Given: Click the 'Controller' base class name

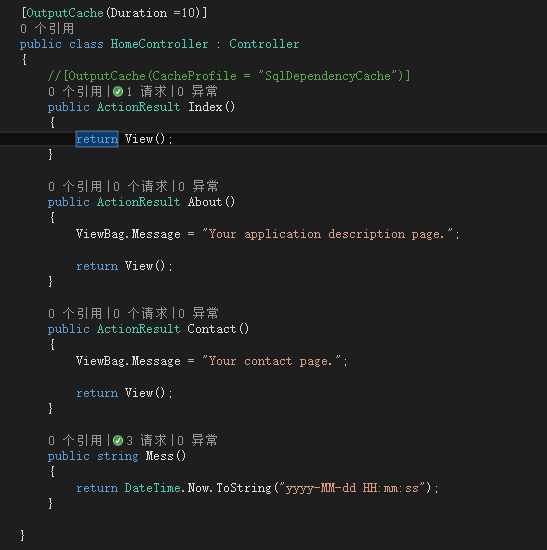Looking at the screenshot, I should pyautogui.click(x=264, y=44).
